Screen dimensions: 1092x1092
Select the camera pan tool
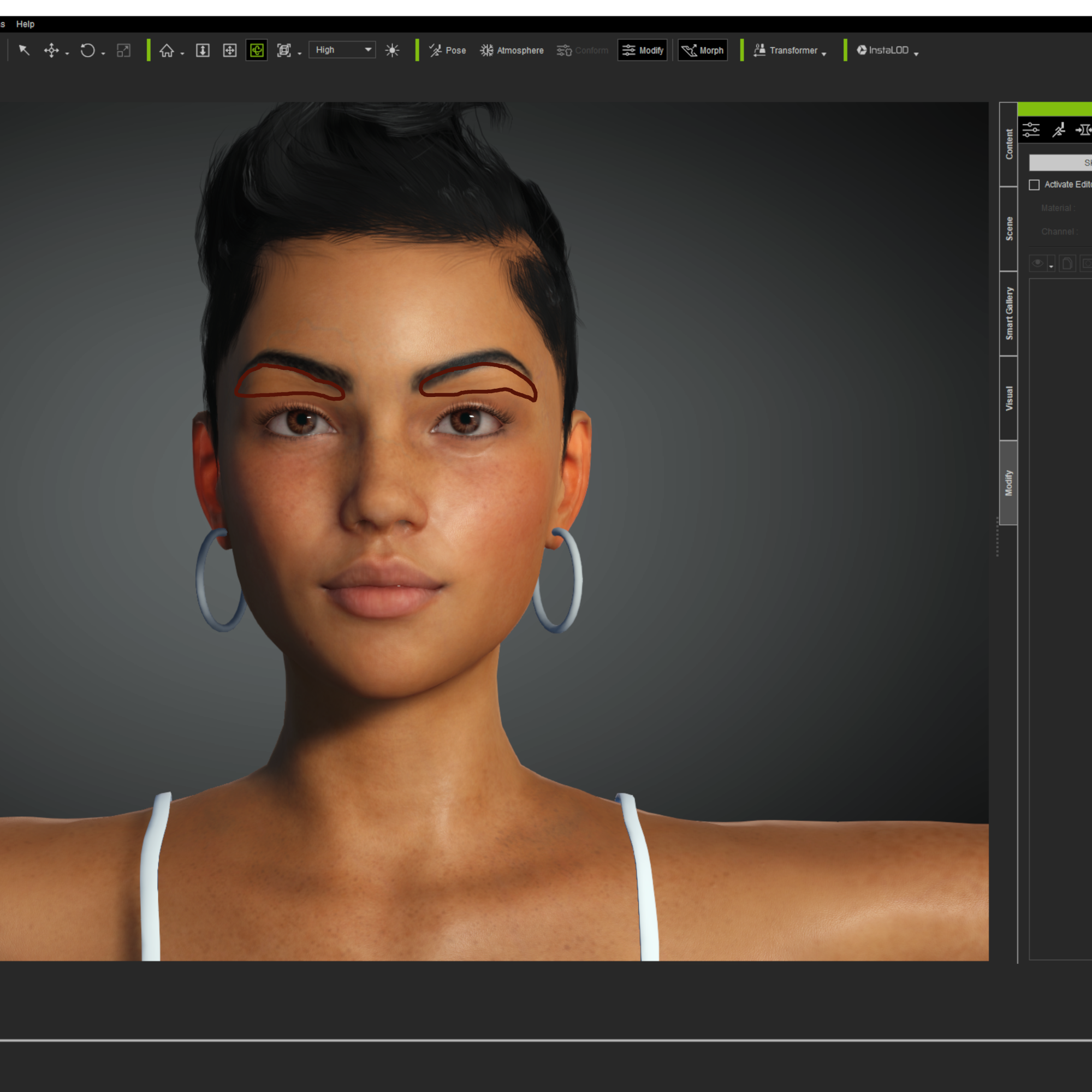[230, 50]
